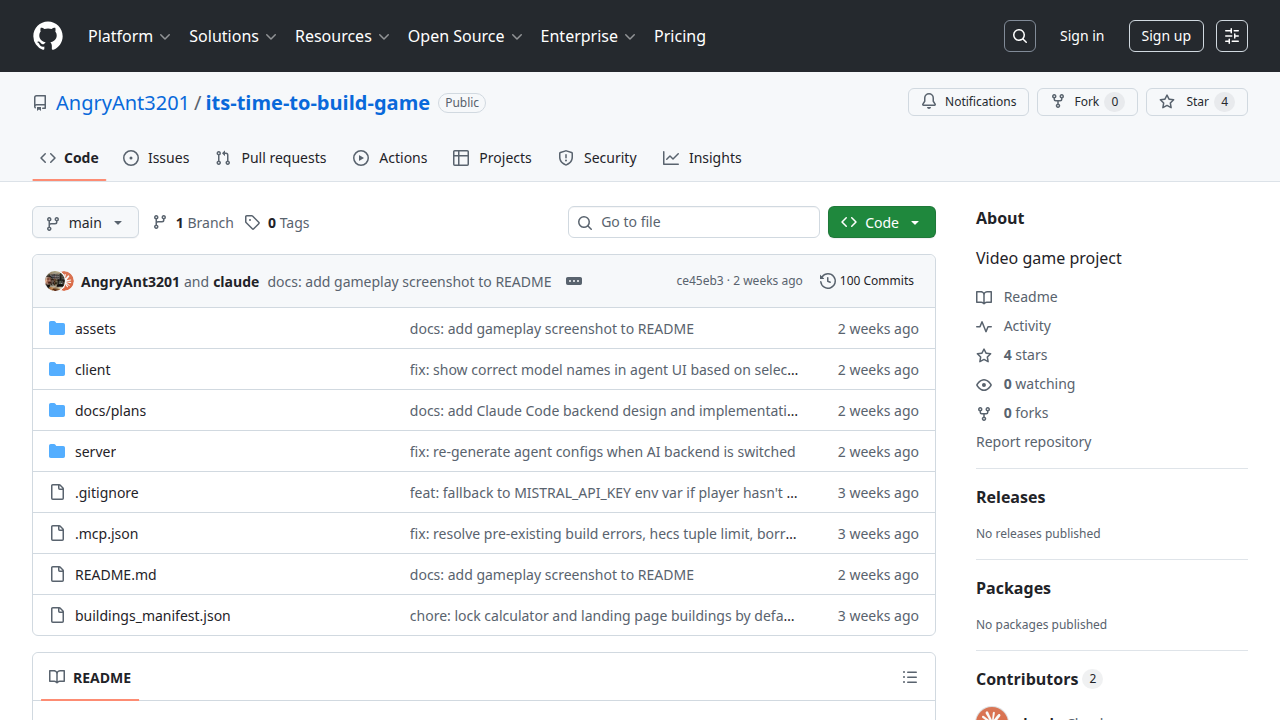Click the README.md file icon
1280x720 pixels.
[x=57, y=575]
